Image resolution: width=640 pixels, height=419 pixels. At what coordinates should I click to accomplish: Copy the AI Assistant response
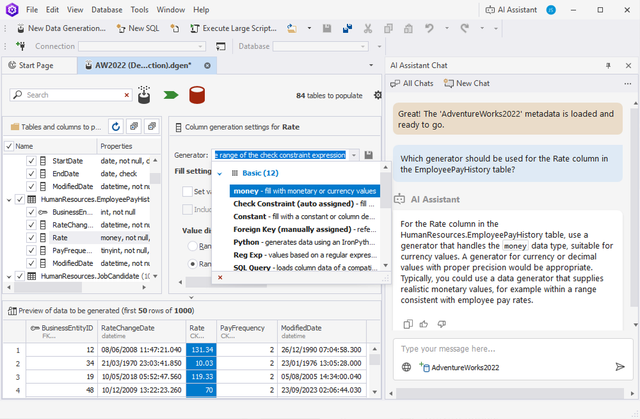[x=408, y=324]
